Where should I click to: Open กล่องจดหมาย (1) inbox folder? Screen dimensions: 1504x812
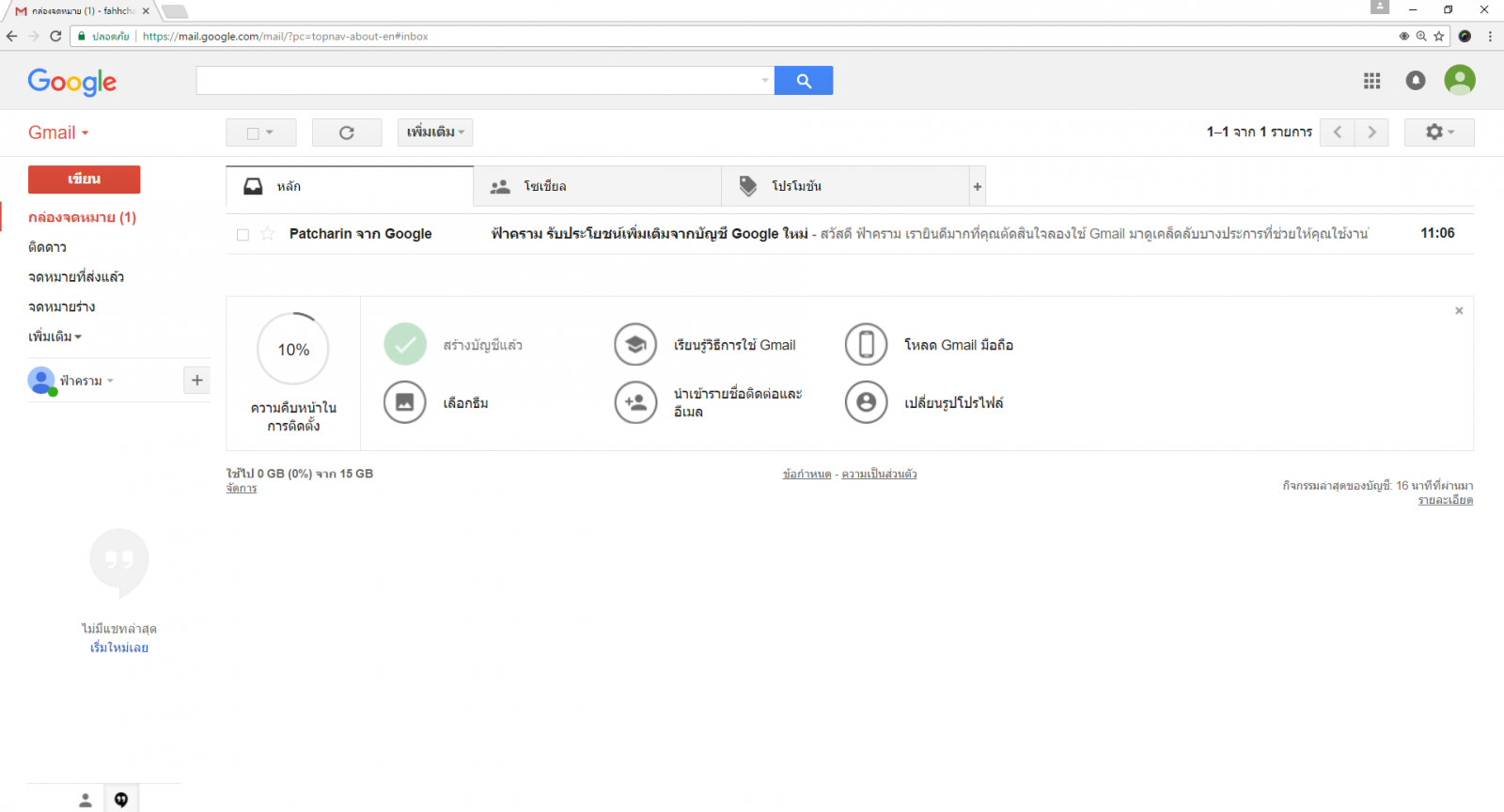pos(82,217)
